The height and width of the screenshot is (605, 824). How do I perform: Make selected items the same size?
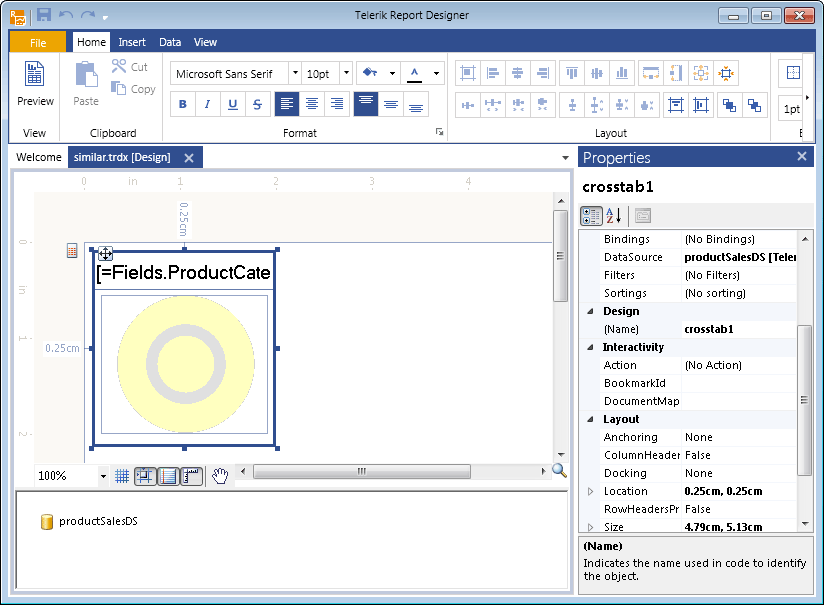701,73
